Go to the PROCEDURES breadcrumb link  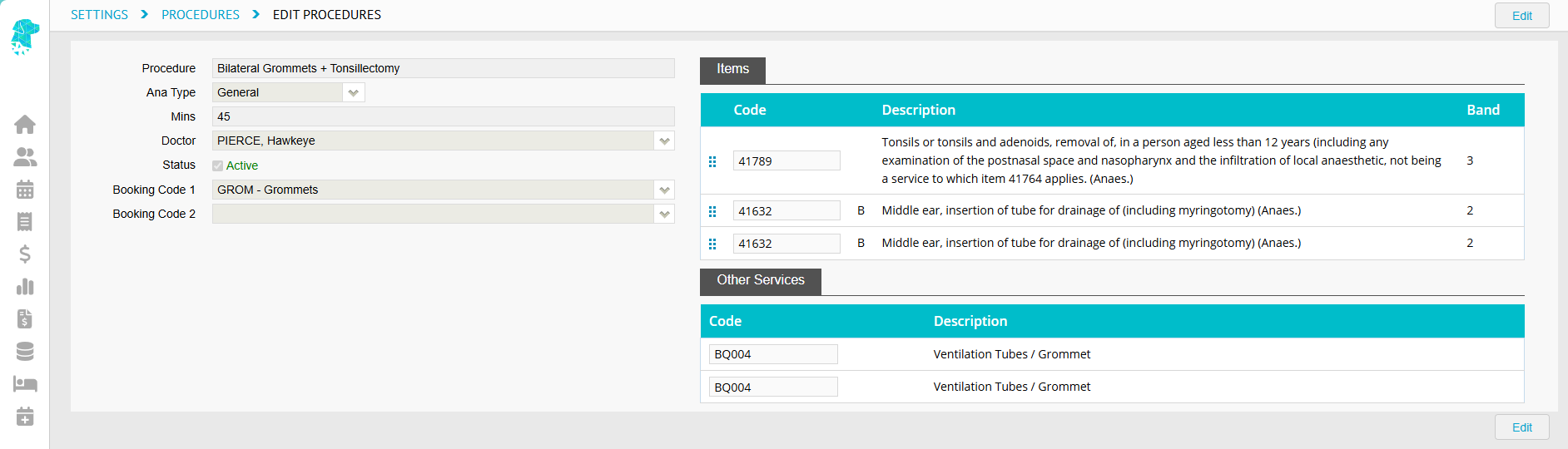(201, 15)
